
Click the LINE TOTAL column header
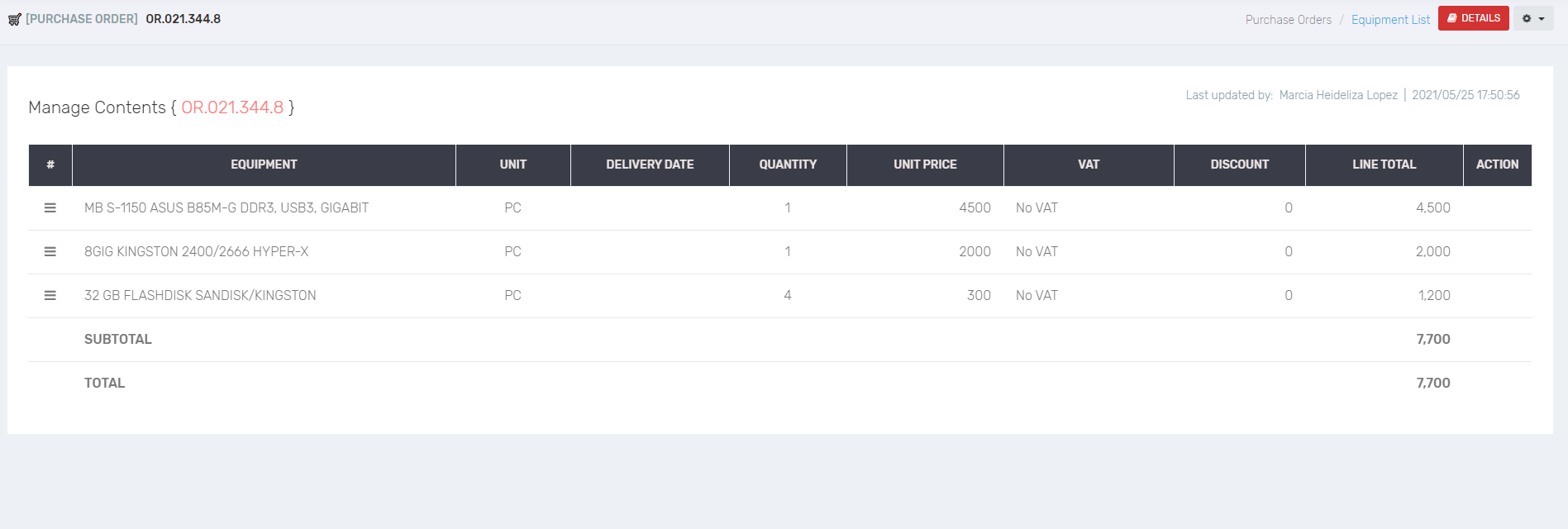click(x=1384, y=164)
